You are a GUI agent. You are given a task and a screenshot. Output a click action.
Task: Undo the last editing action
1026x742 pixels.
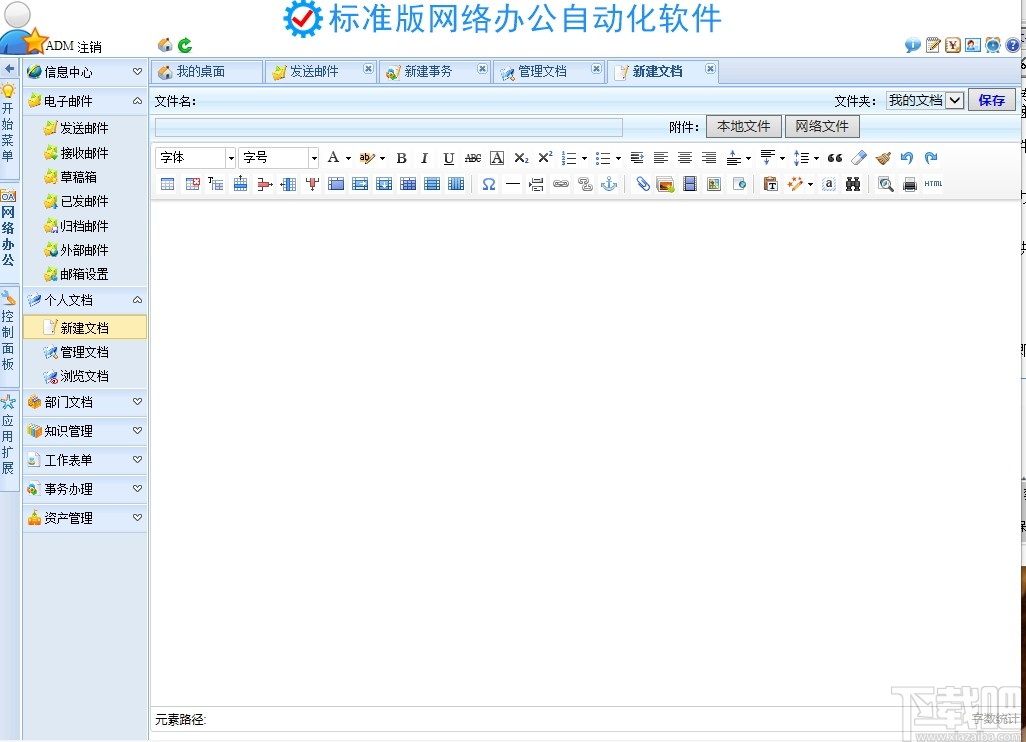click(906, 157)
